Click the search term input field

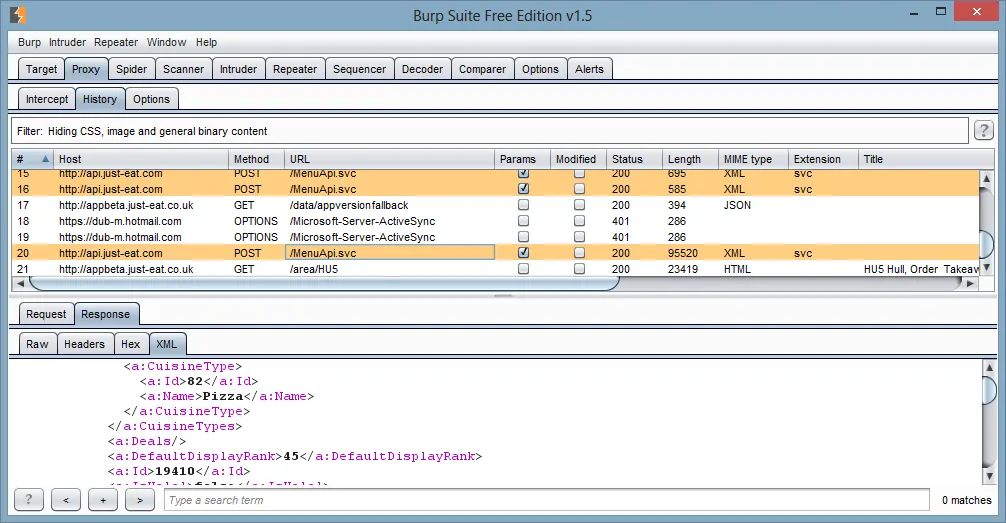point(550,500)
